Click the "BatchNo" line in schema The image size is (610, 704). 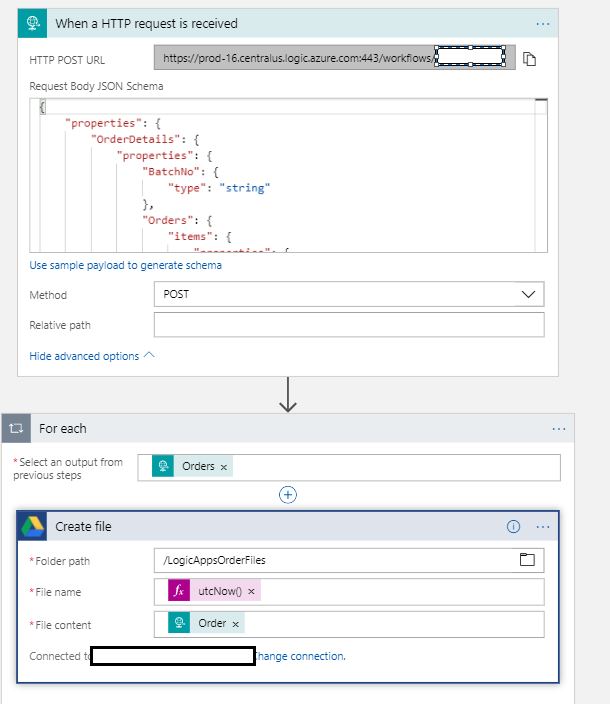tap(180, 172)
